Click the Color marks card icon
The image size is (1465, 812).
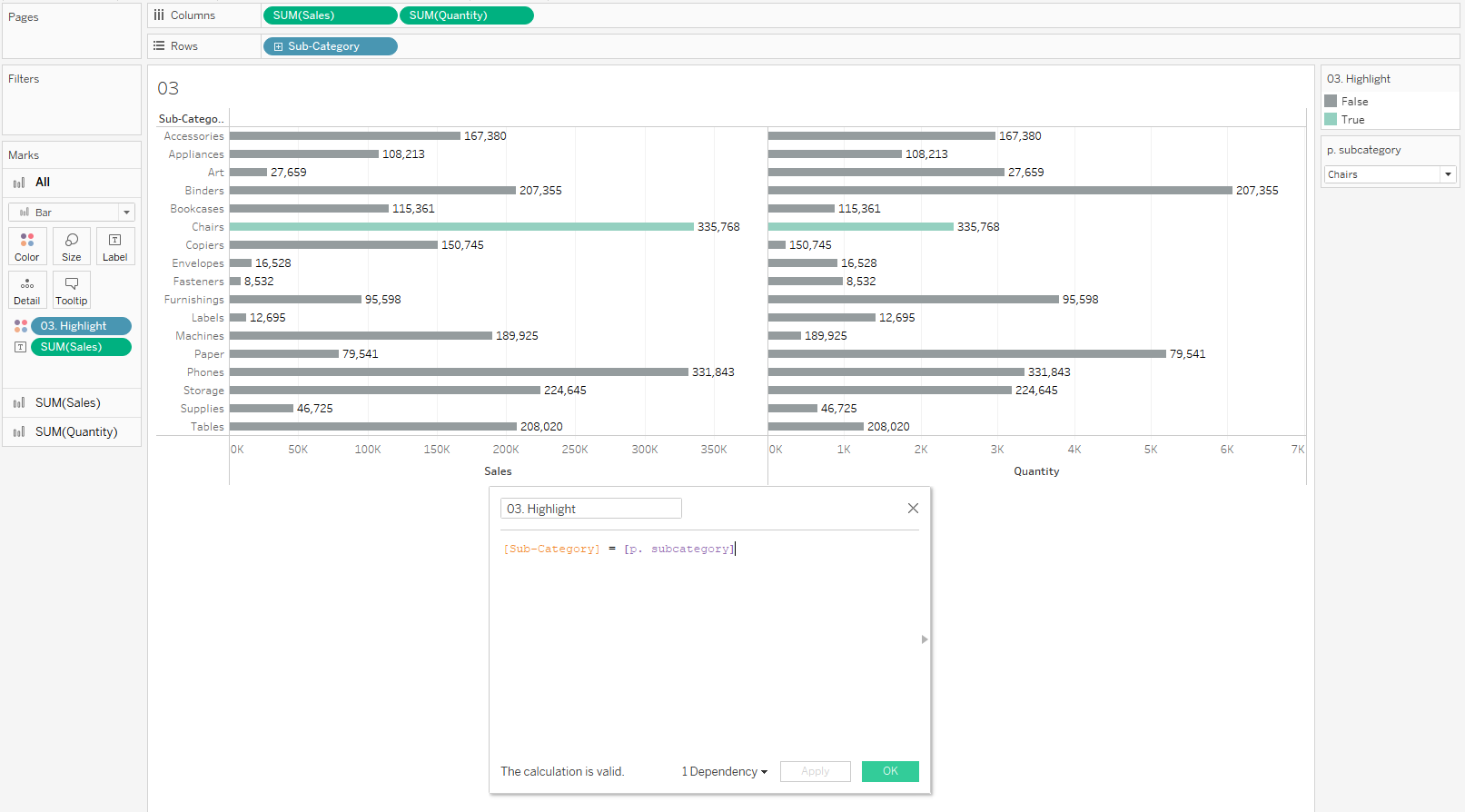click(27, 246)
